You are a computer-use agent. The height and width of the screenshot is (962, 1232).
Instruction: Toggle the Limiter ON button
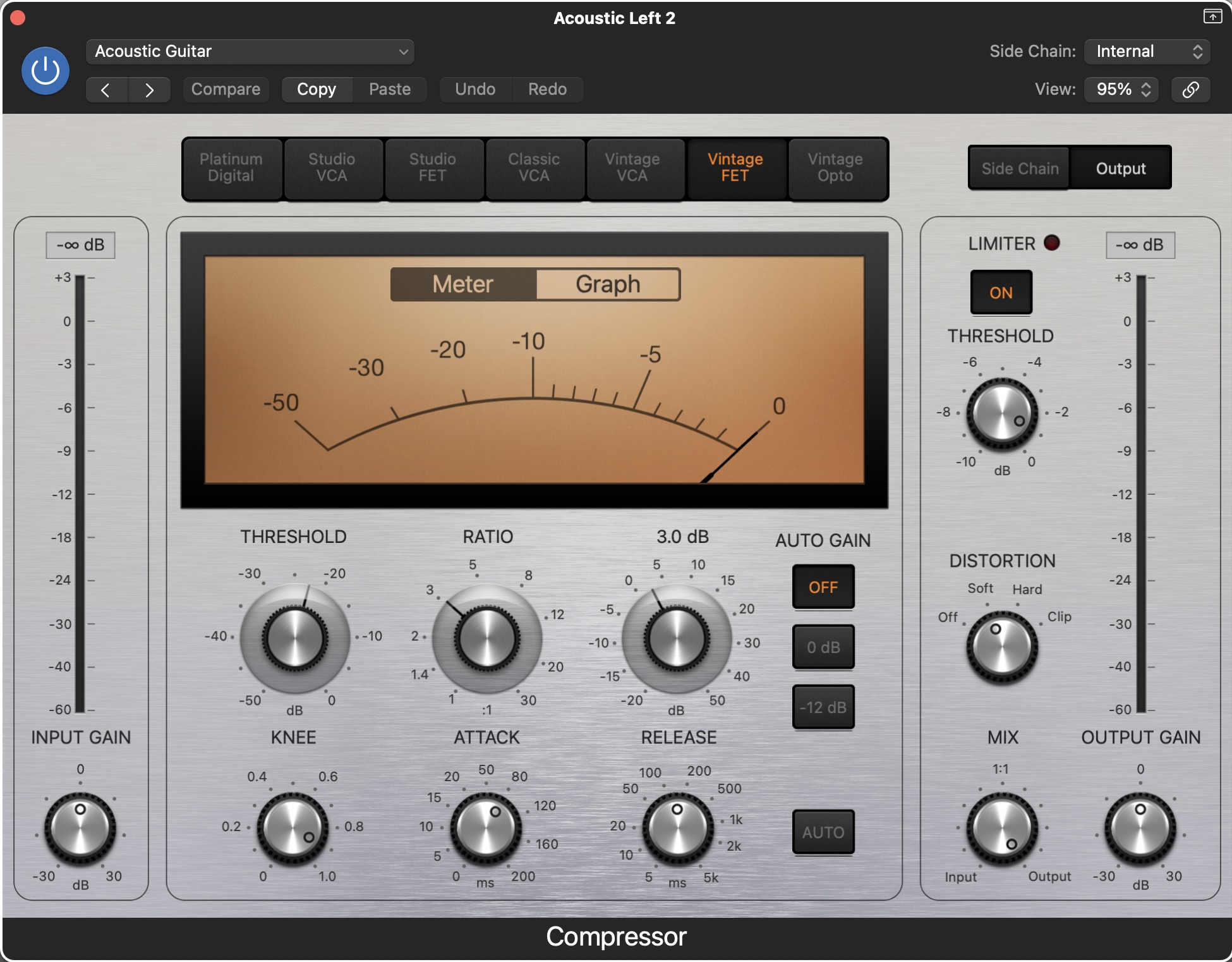tap(1001, 293)
